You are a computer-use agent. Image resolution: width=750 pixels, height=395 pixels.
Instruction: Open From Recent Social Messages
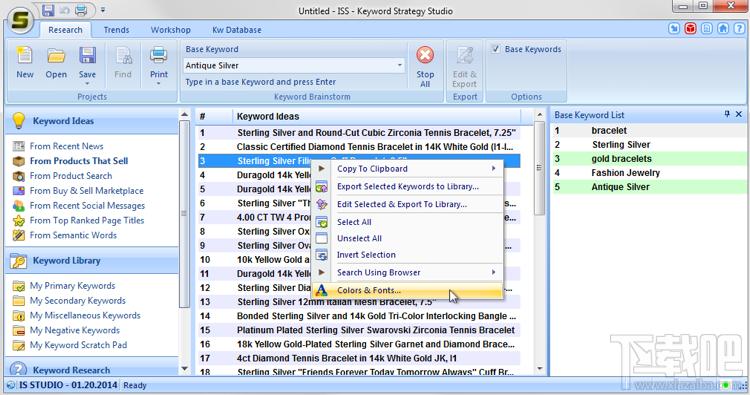[x=87, y=205]
